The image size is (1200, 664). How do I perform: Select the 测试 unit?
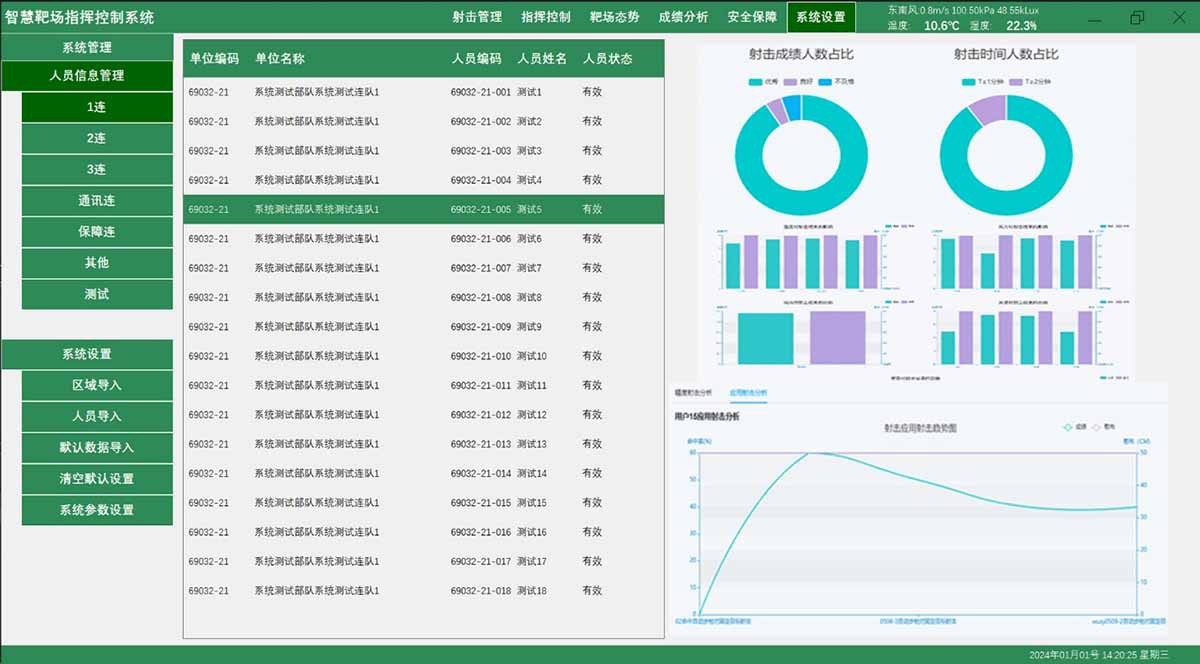(x=97, y=294)
